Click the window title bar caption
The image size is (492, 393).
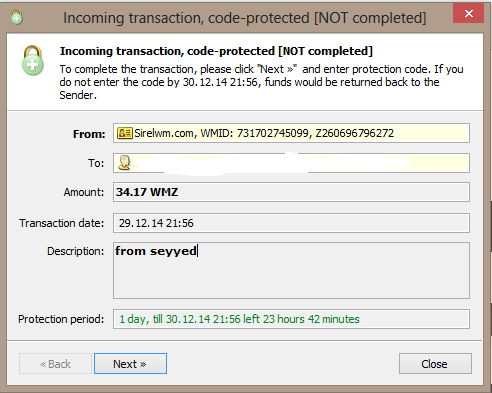click(x=245, y=18)
